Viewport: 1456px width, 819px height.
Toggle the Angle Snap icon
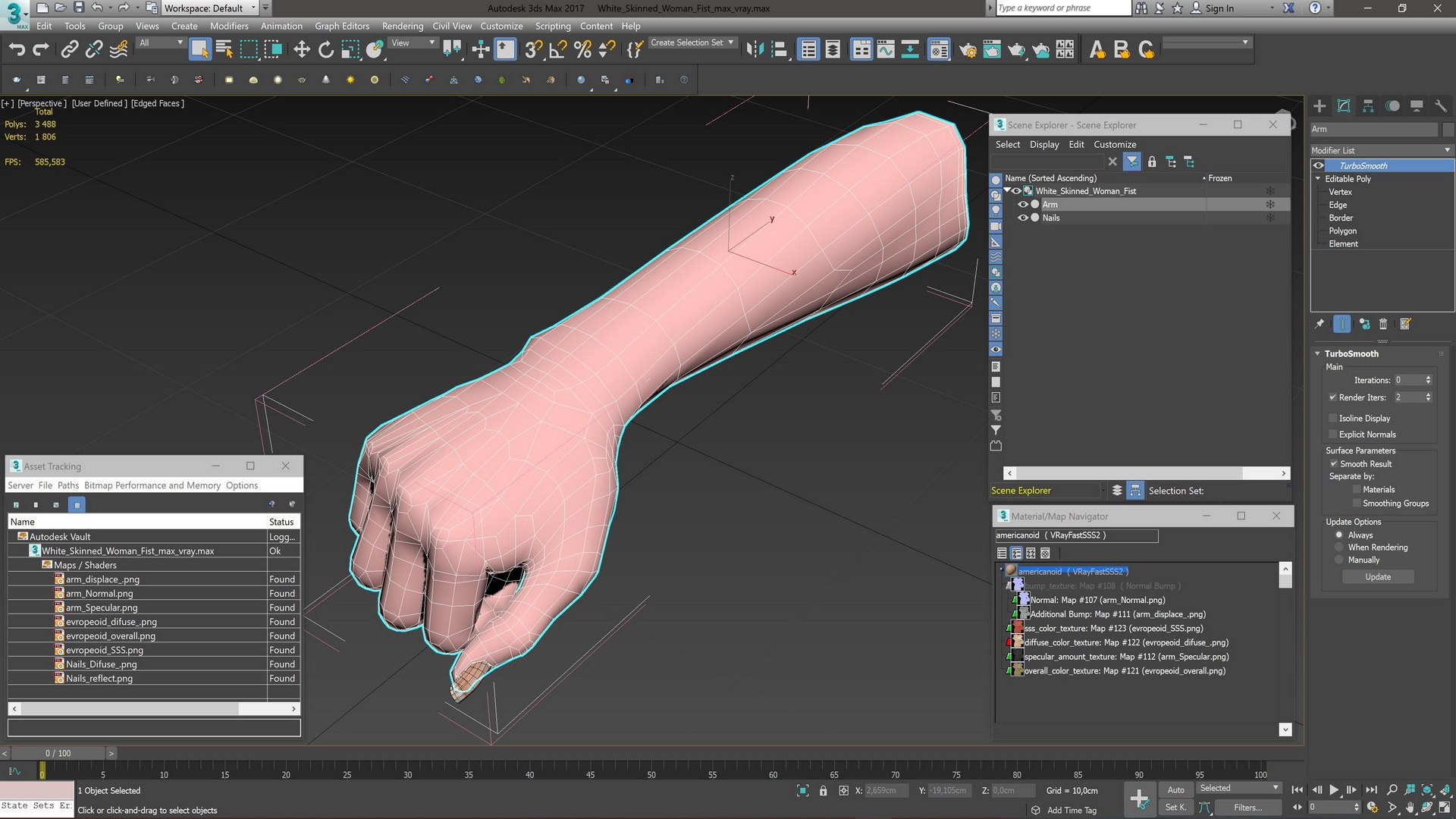(558, 50)
